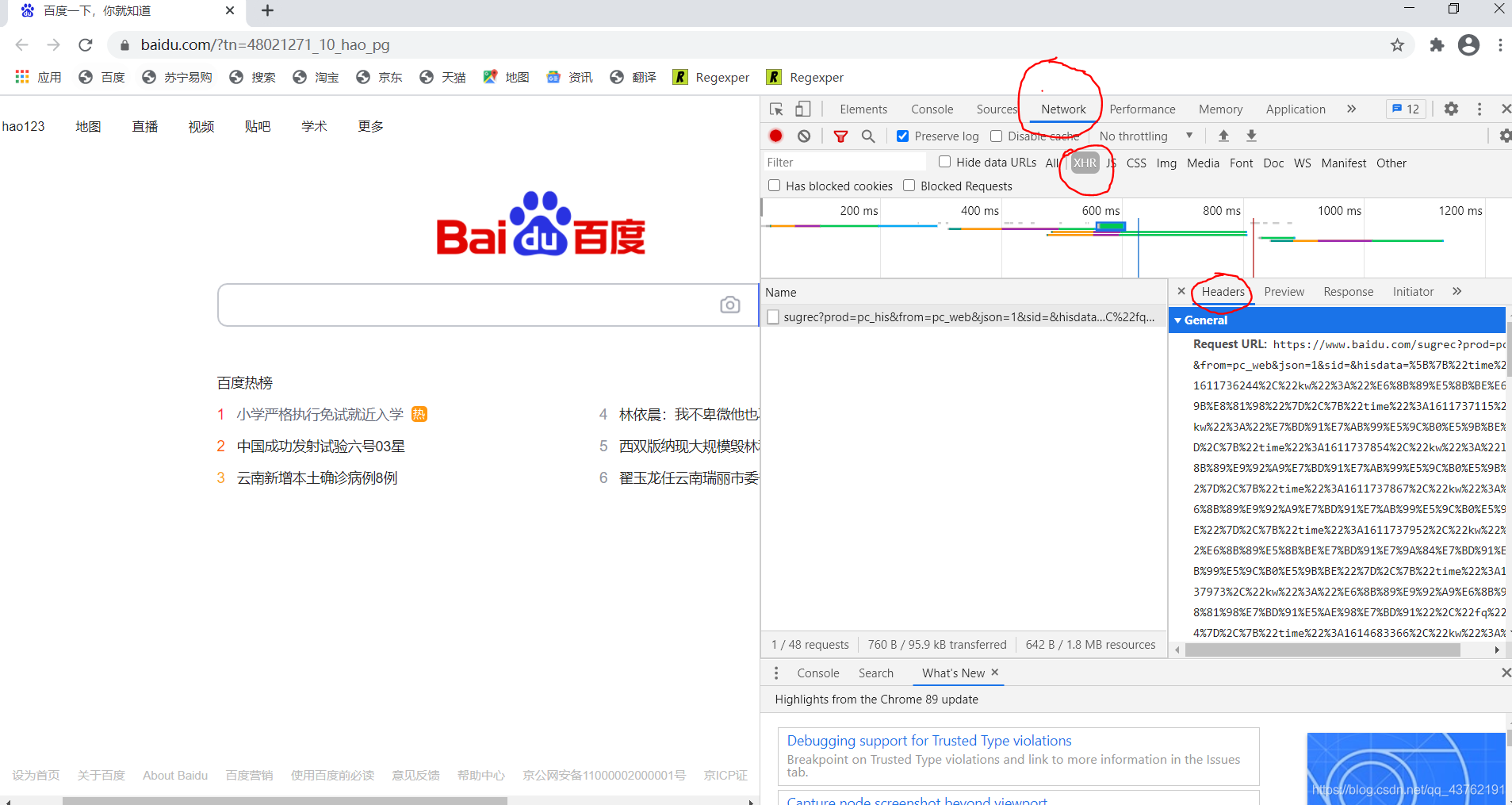Open the Response tab of the request
The height and width of the screenshot is (805, 1512).
1349,292
